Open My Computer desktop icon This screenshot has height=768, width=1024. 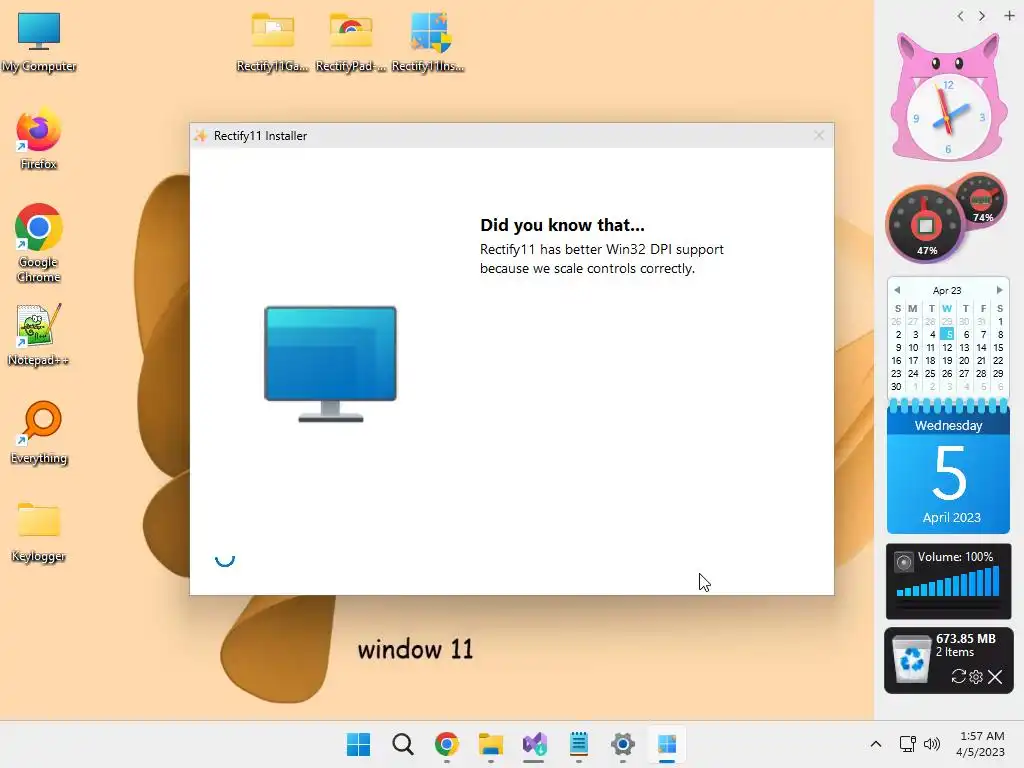pyautogui.click(x=39, y=41)
